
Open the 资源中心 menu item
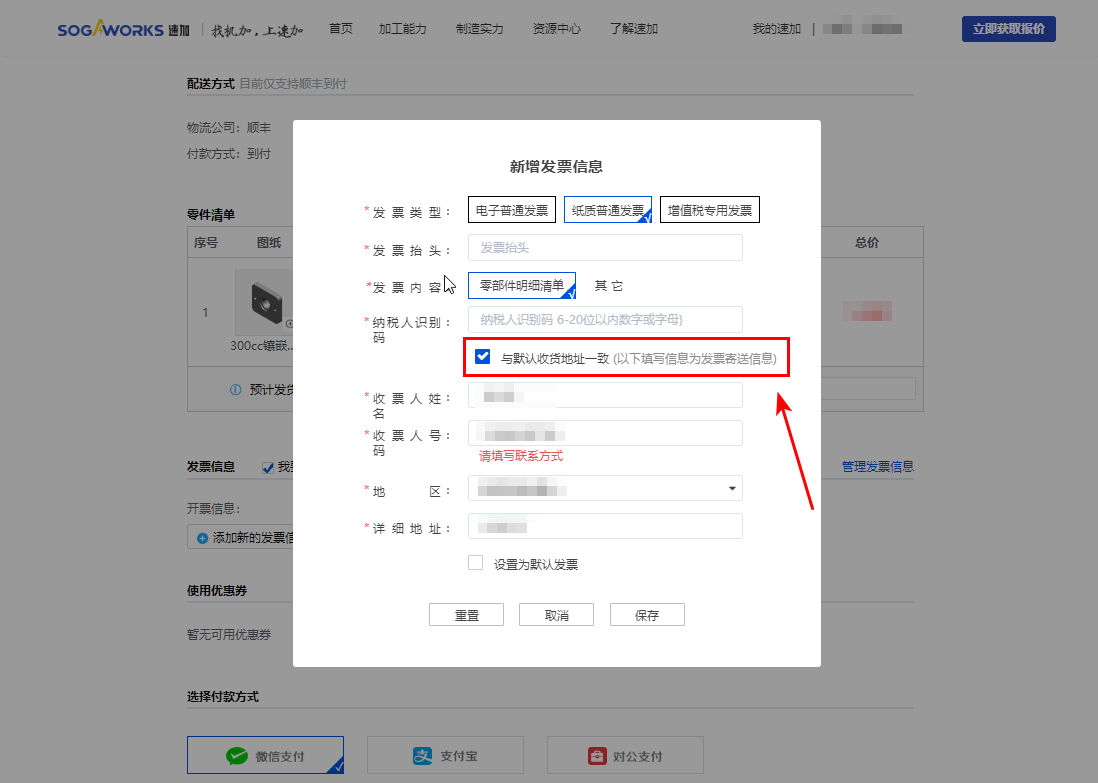(x=557, y=29)
